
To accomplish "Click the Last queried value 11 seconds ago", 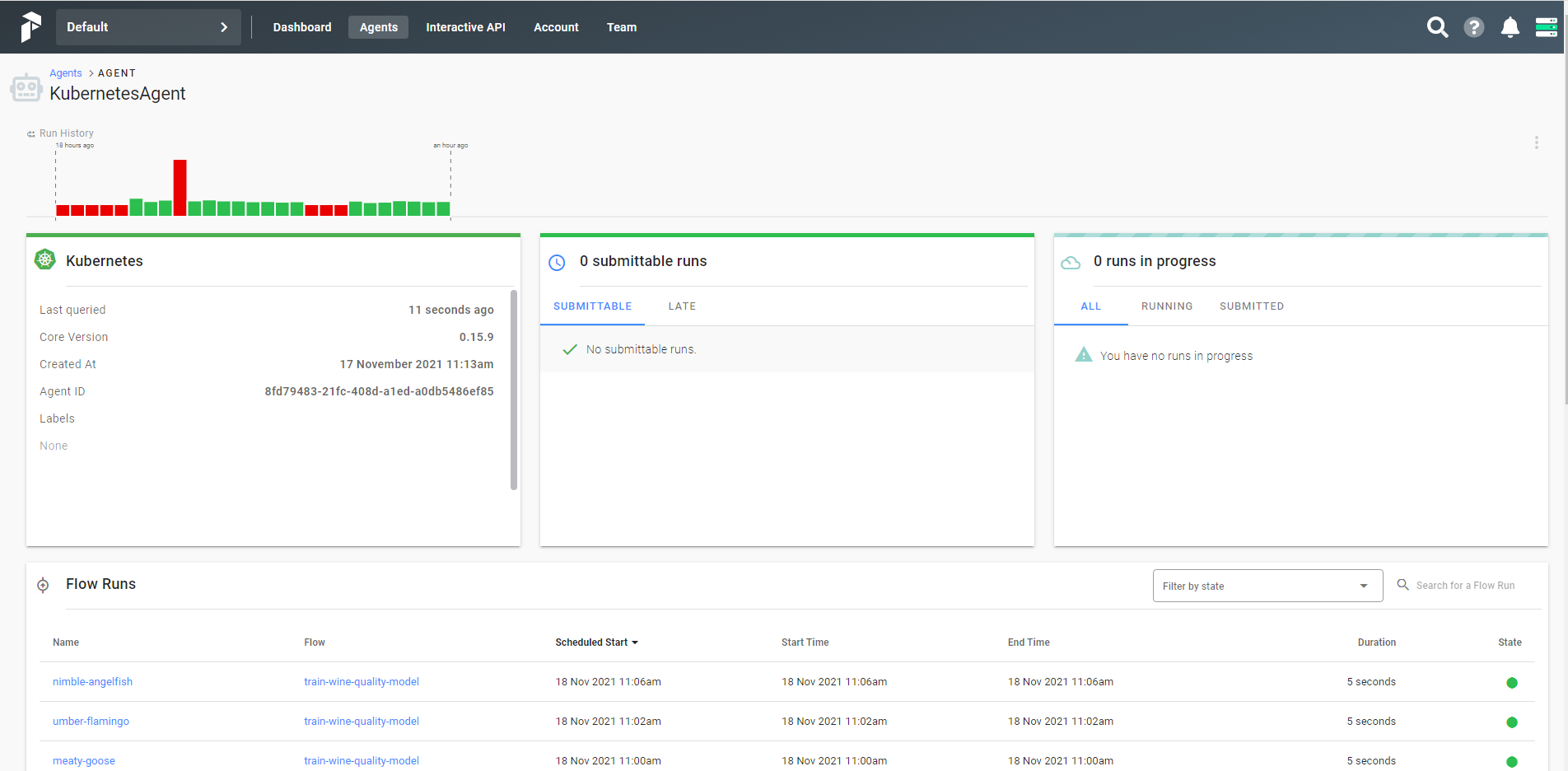I will (x=451, y=310).
